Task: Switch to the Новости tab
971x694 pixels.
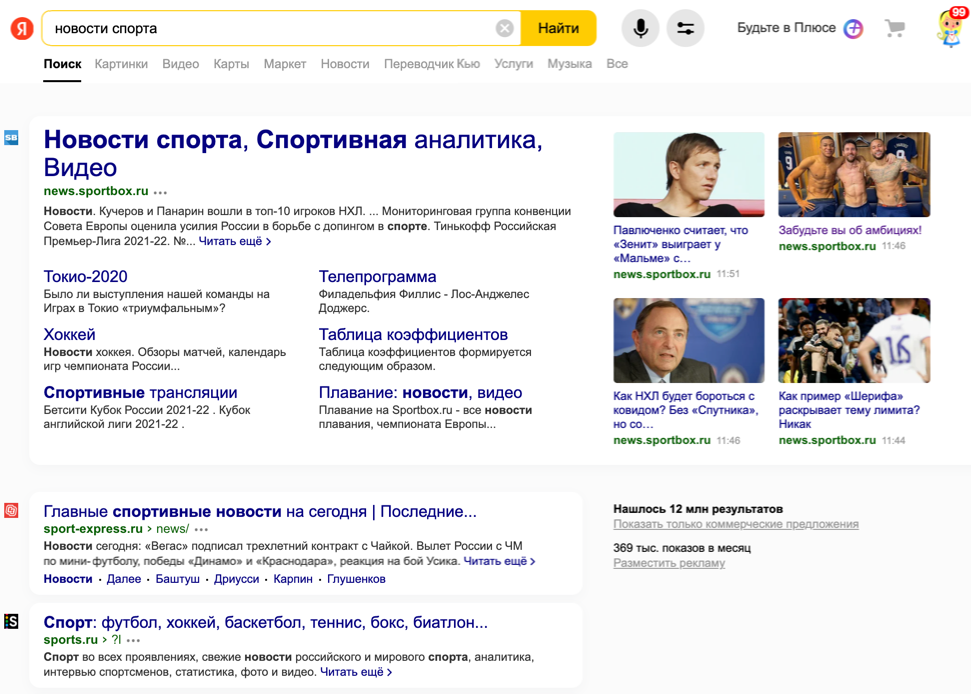Action: pos(345,64)
